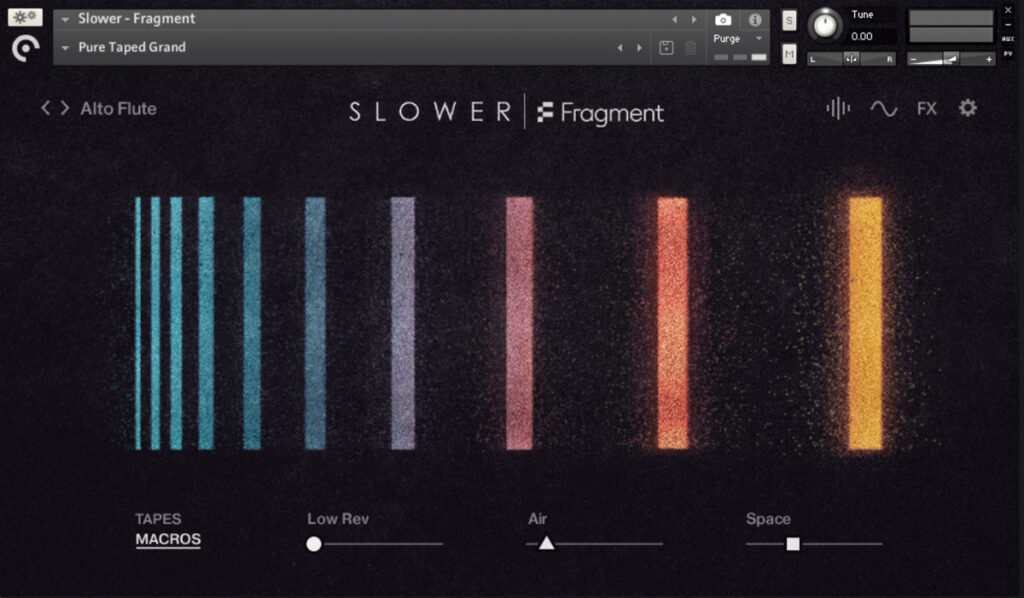
Task: Open the sine wave modulation page
Action: 883,108
